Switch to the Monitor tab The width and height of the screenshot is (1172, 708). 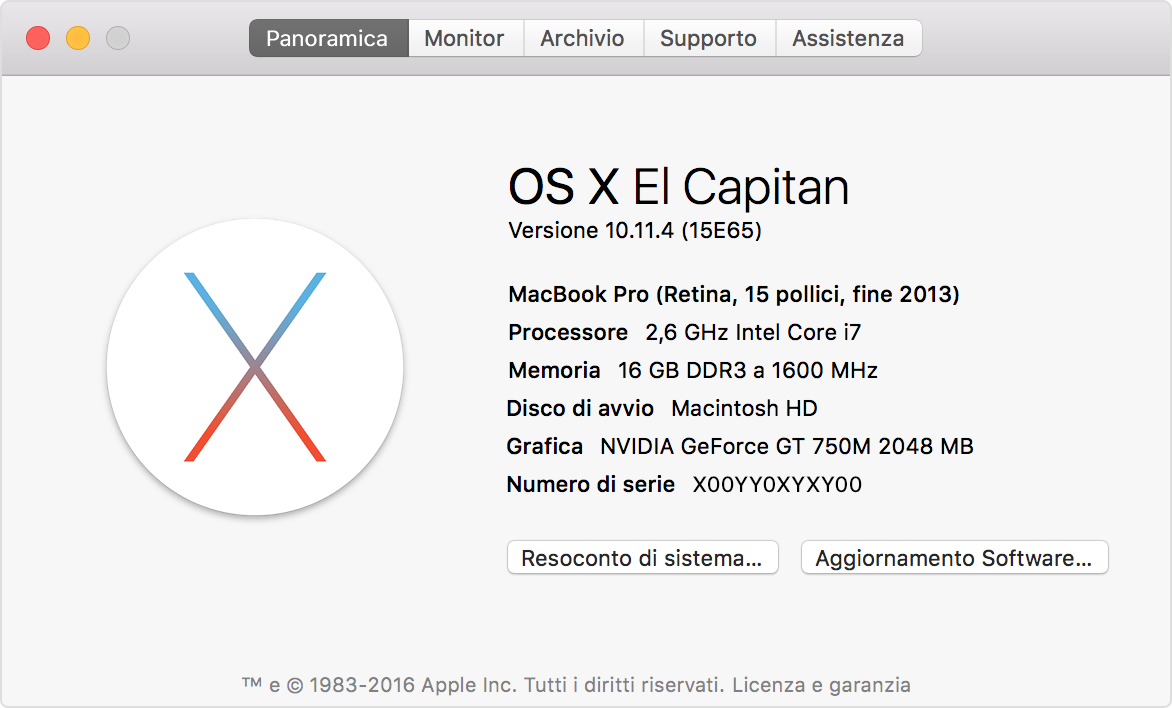(x=465, y=38)
